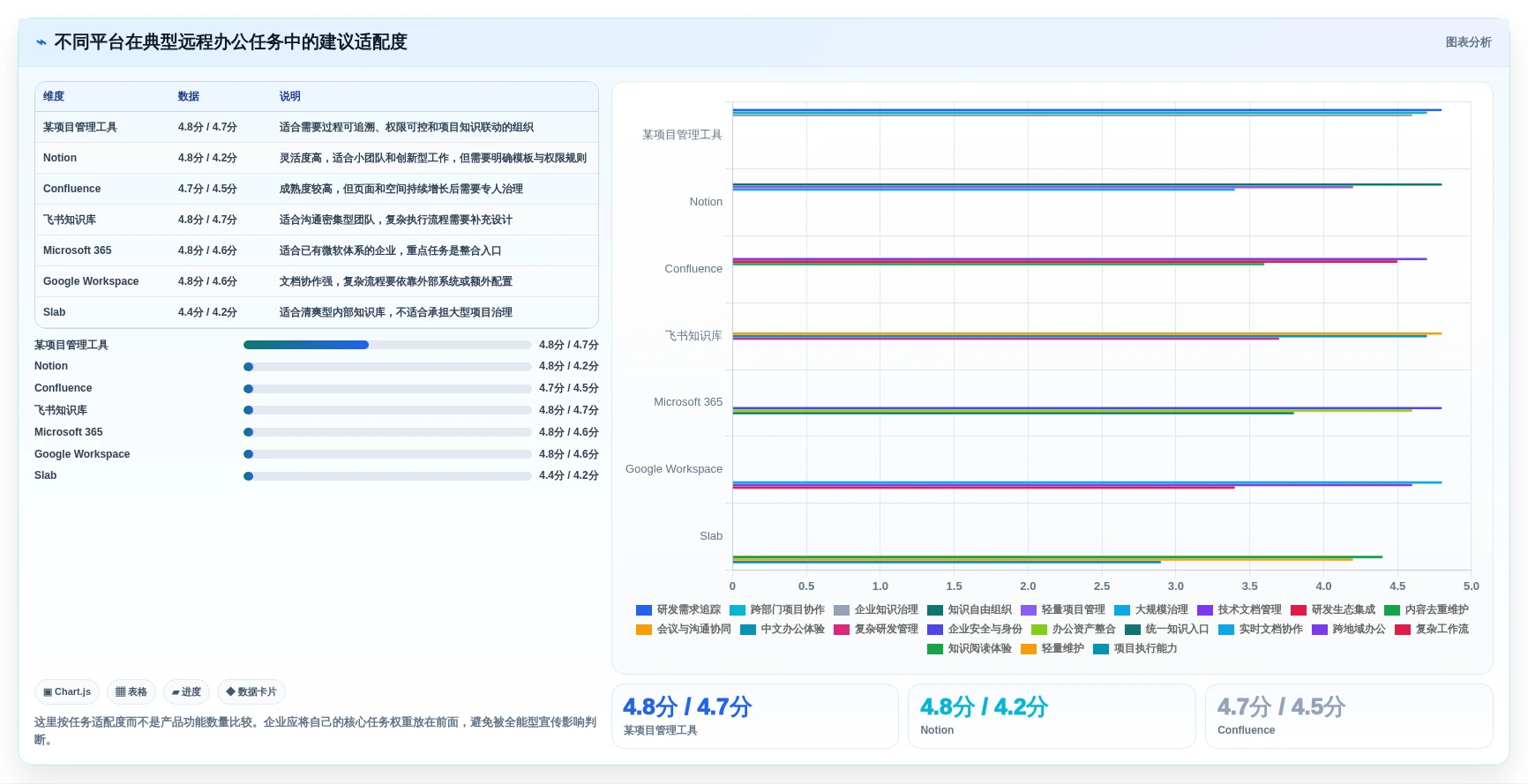The image size is (1528, 784).
Task: Click the 4.7分 / 4.5分 table data cell
Action: click(207, 189)
